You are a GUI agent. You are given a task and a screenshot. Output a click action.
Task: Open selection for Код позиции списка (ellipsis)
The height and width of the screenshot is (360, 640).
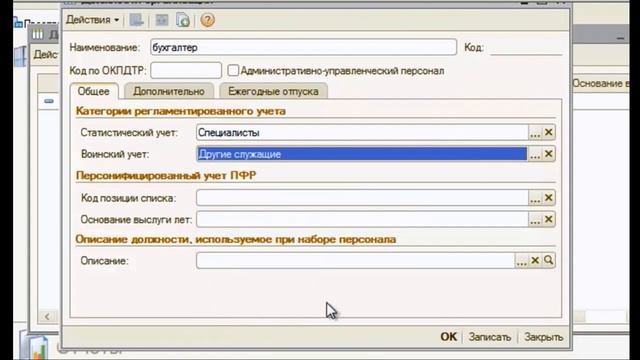pyautogui.click(x=535, y=198)
